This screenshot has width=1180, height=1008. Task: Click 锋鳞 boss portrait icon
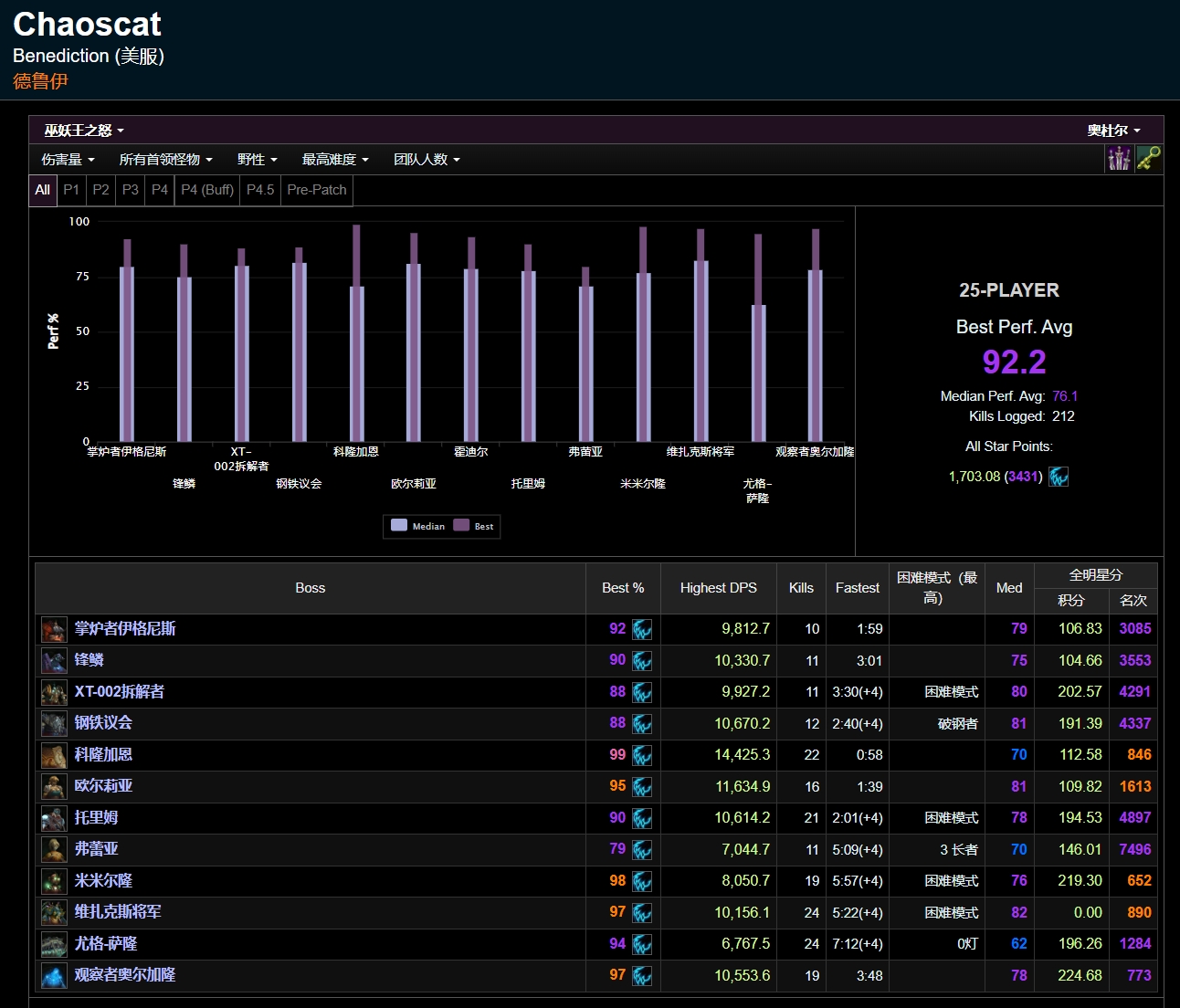click(54, 660)
